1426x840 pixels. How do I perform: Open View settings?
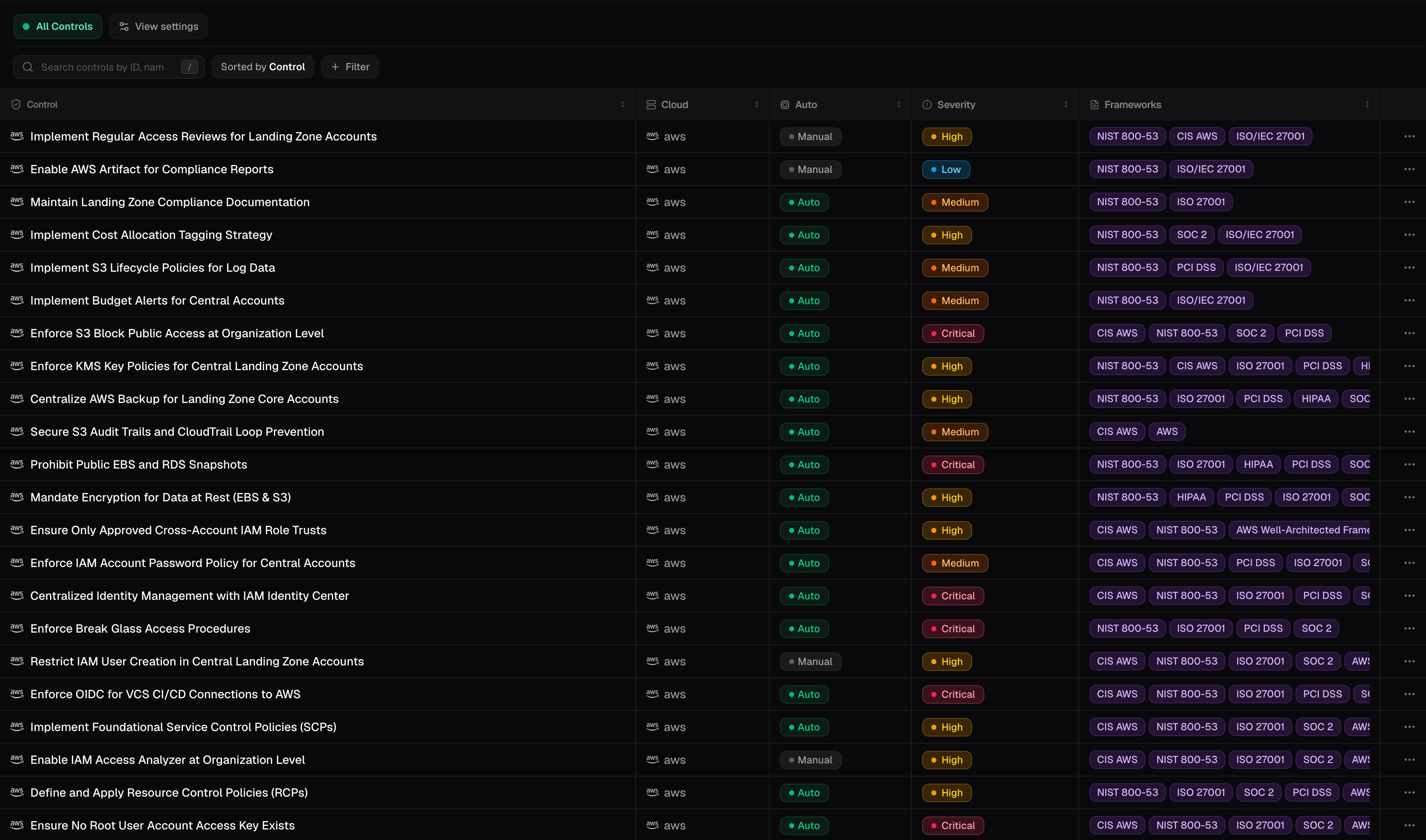pyautogui.click(x=159, y=26)
